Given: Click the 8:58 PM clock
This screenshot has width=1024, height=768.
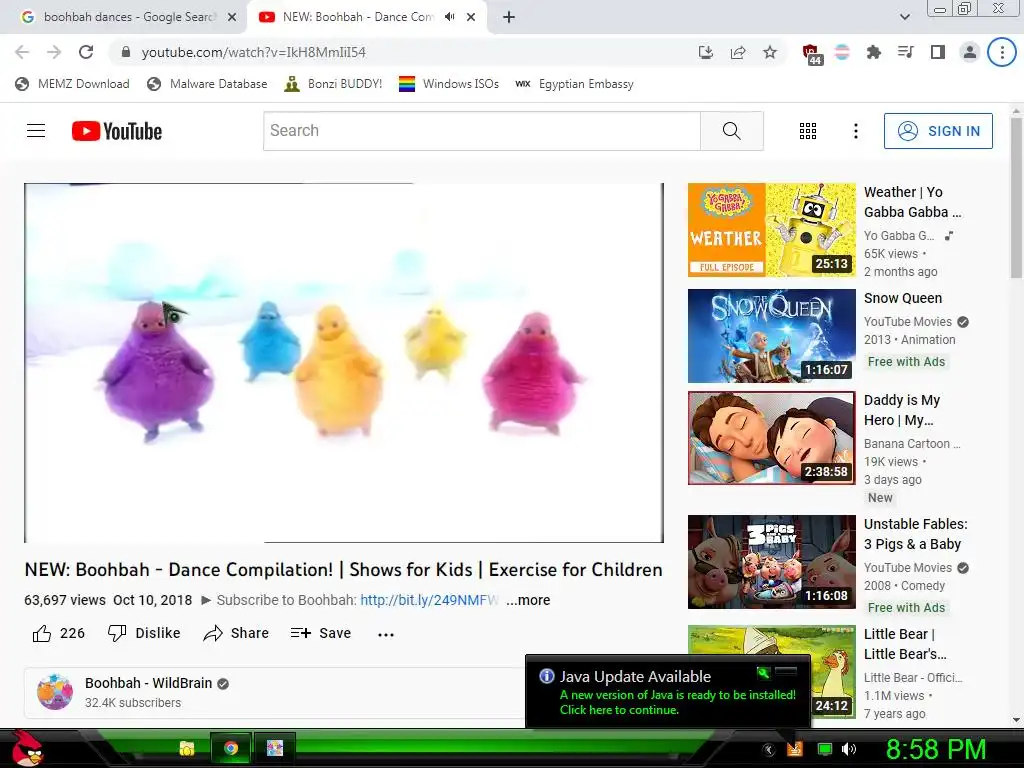Looking at the screenshot, I should coord(935,749).
